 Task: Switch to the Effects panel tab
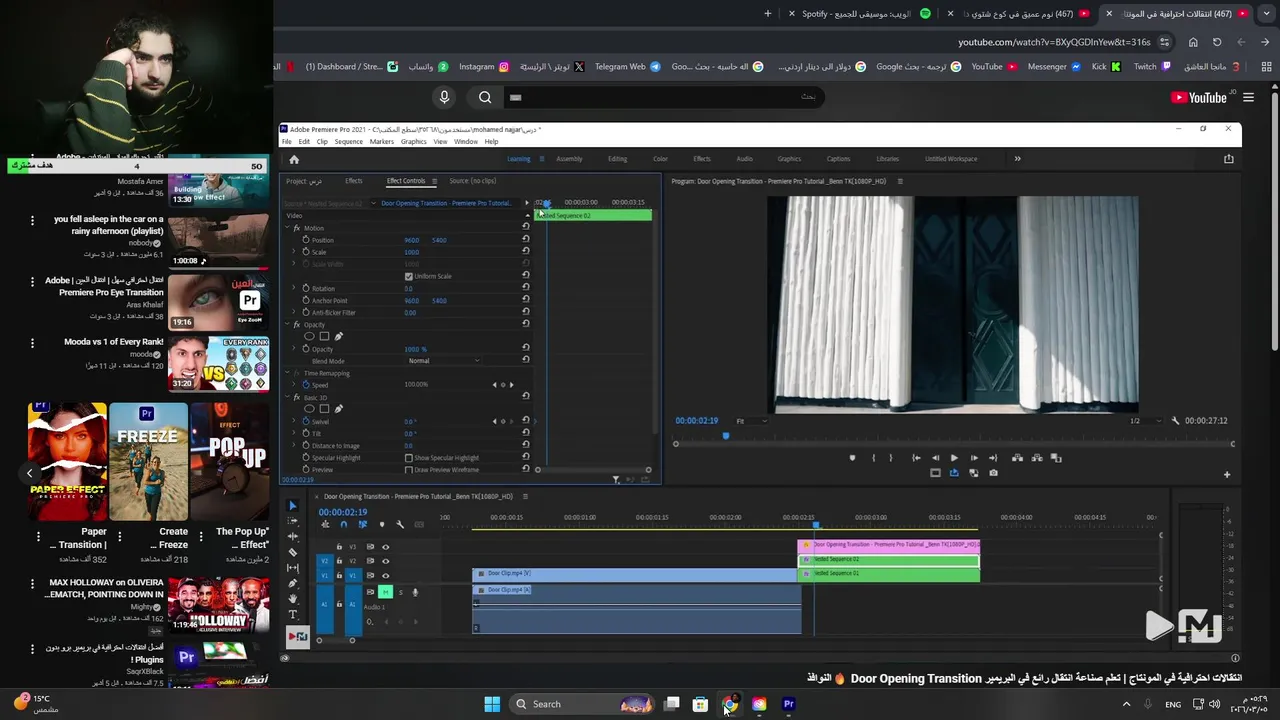tap(353, 181)
